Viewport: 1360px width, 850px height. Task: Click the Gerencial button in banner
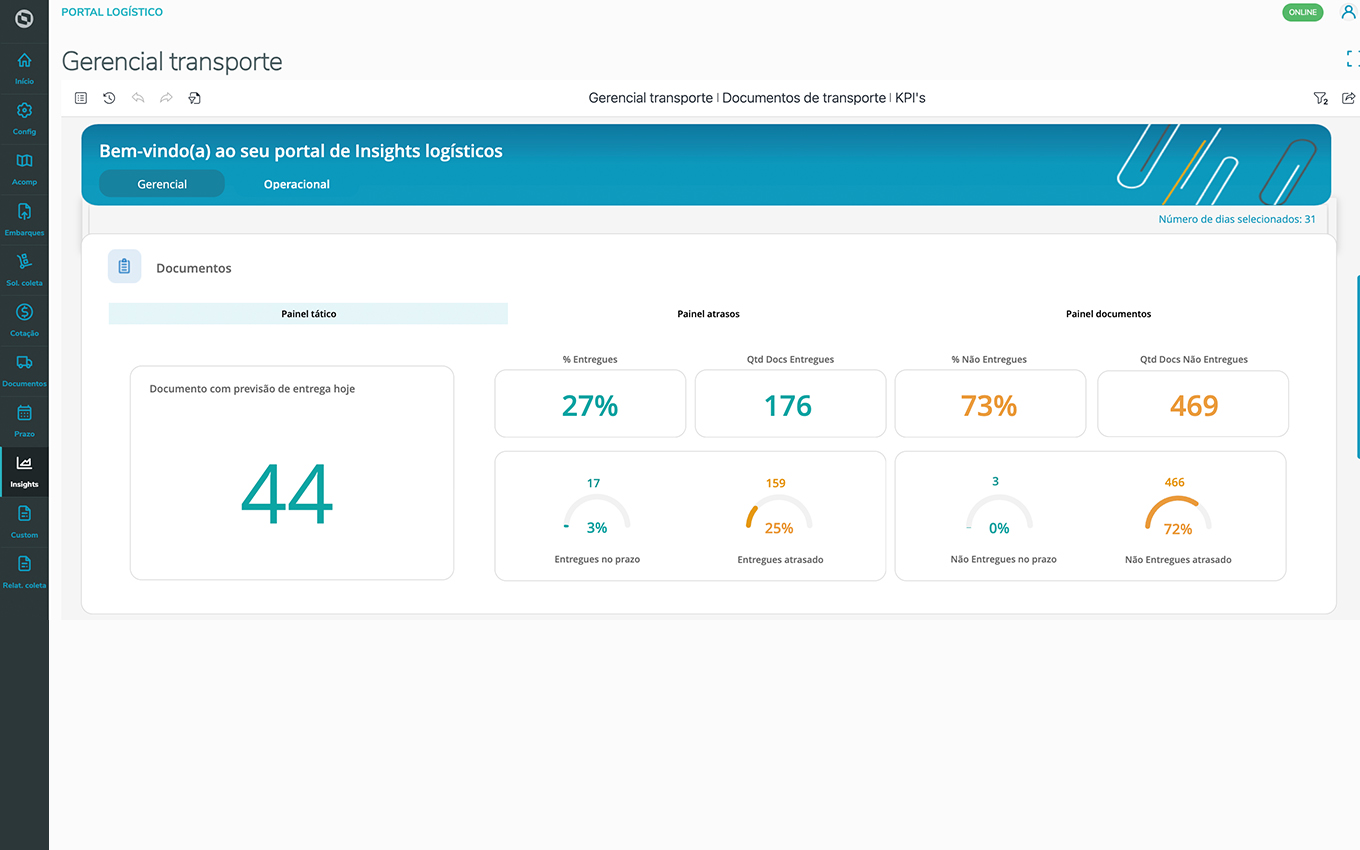click(x=162, y=184)
